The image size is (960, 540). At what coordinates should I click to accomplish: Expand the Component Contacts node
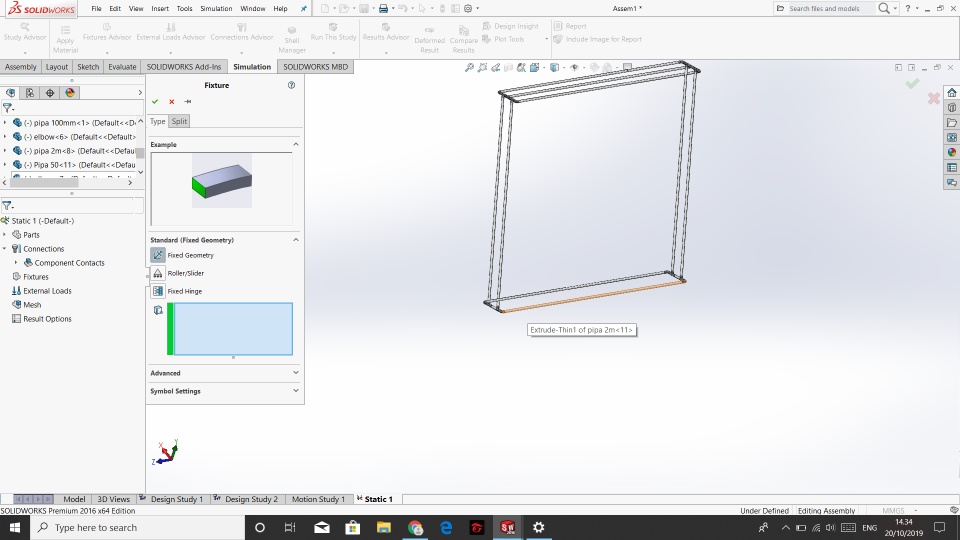[x=17, y=263]
